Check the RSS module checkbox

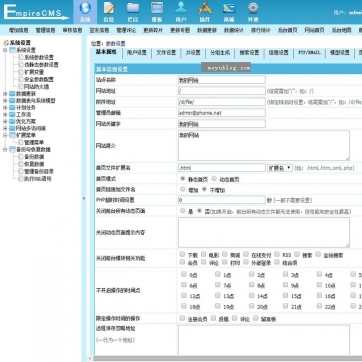277,254
